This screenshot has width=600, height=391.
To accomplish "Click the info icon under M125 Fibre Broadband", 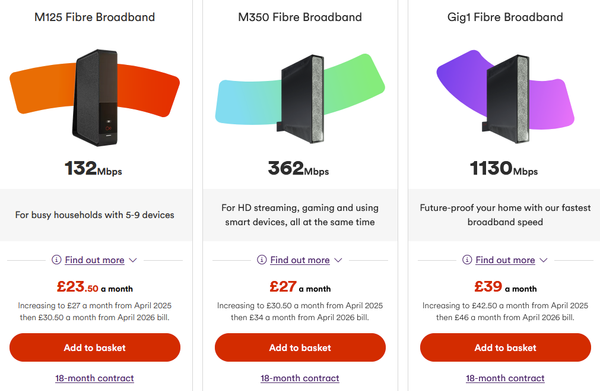I will 56,260.
